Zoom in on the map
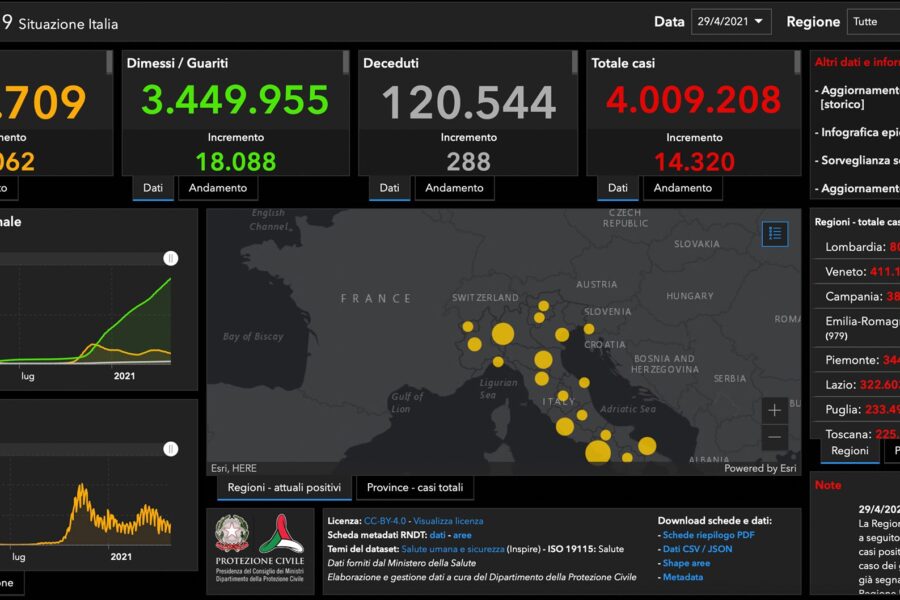Image resolution: width=900 pixels, height=600 pixels. (774, 410)
